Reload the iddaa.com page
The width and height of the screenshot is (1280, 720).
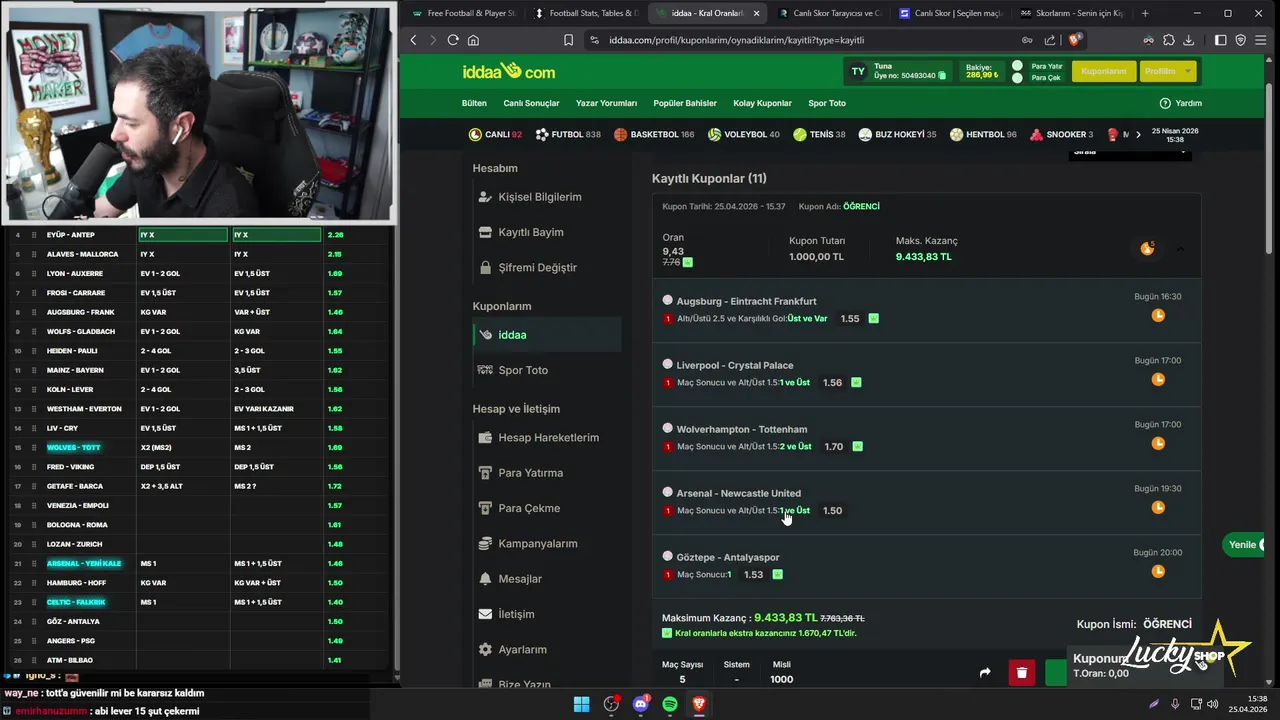tap(453, 40)
